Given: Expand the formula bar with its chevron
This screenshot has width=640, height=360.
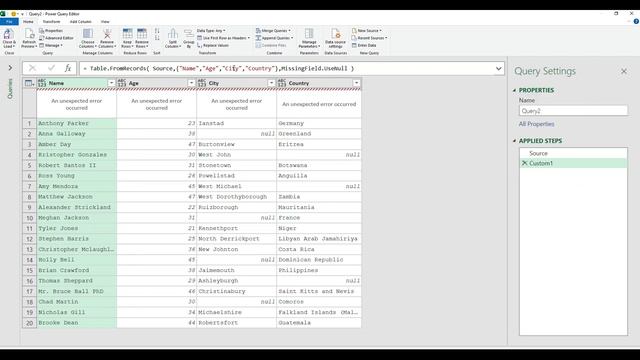Looking at the screenshot, I should click(x=498, y=69).
